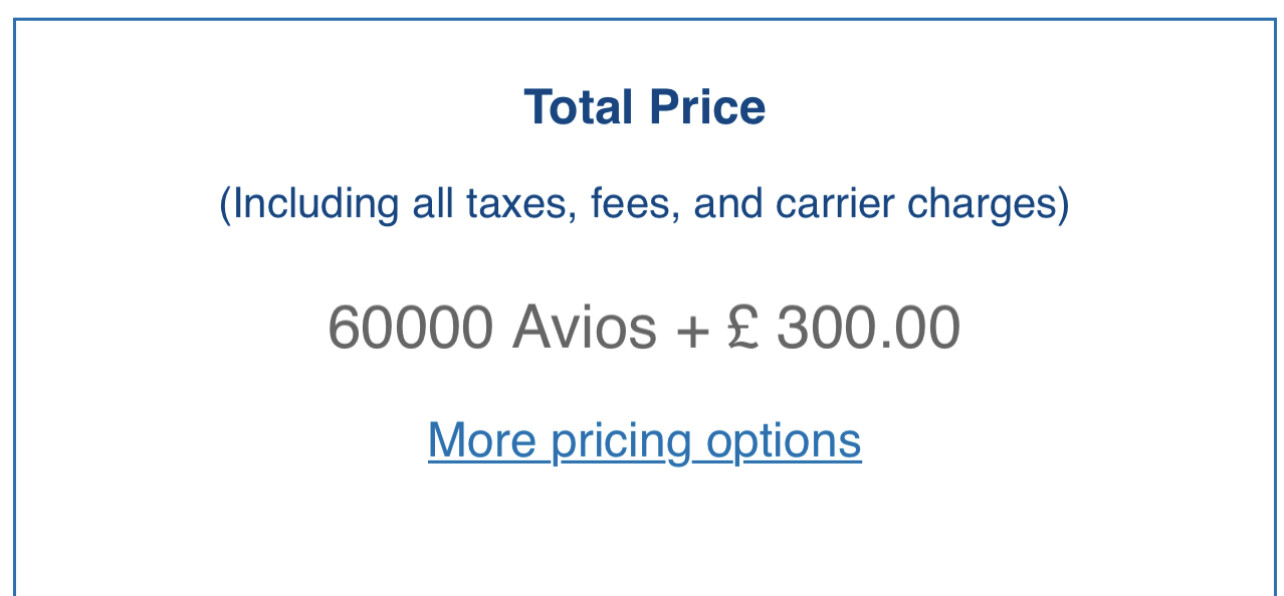This screenshot has width=1284, height=596.
Task: Click the word "Avios" in the price
Action: [x=585, y=327]
